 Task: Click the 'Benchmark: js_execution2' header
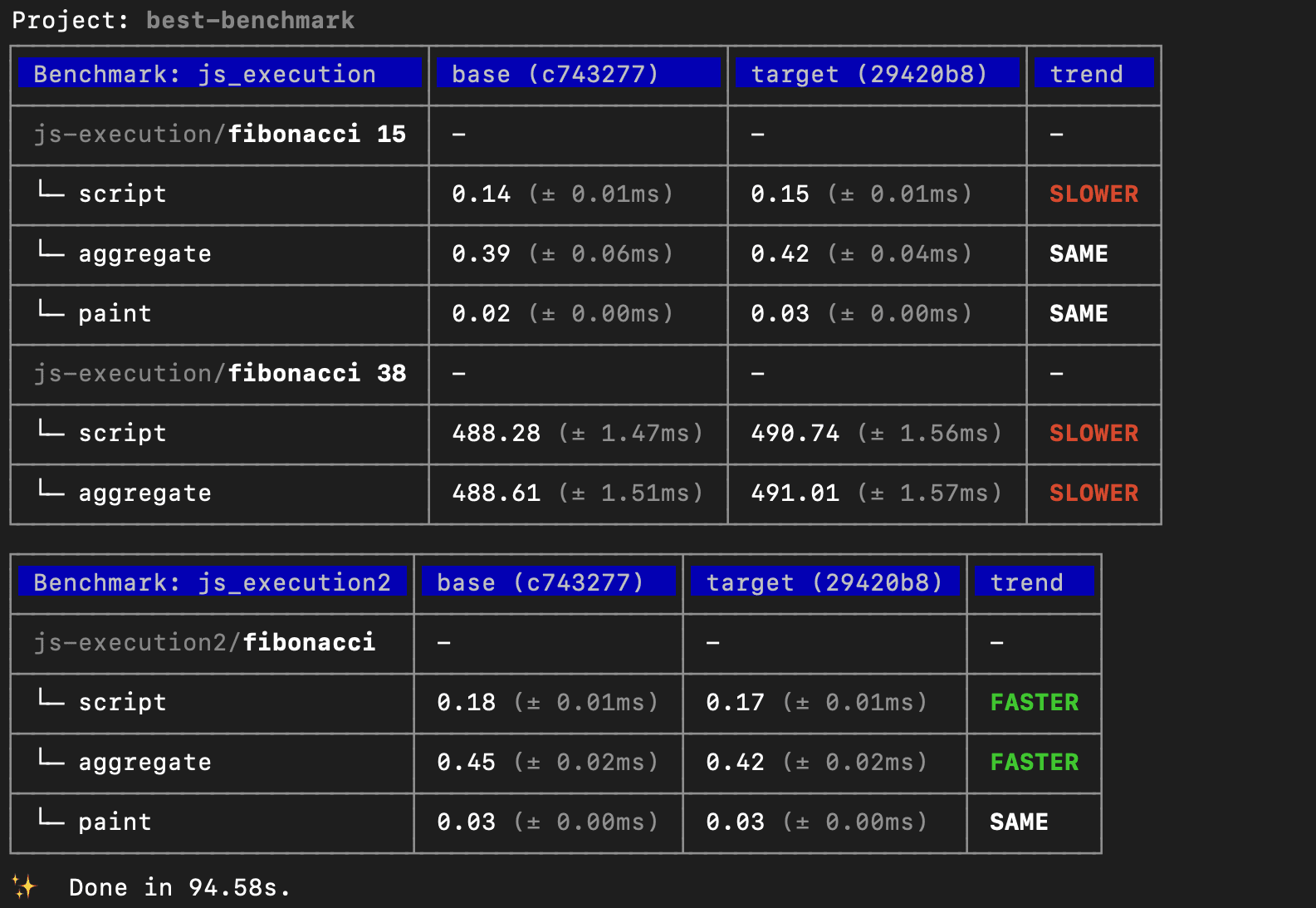[213, 582]
